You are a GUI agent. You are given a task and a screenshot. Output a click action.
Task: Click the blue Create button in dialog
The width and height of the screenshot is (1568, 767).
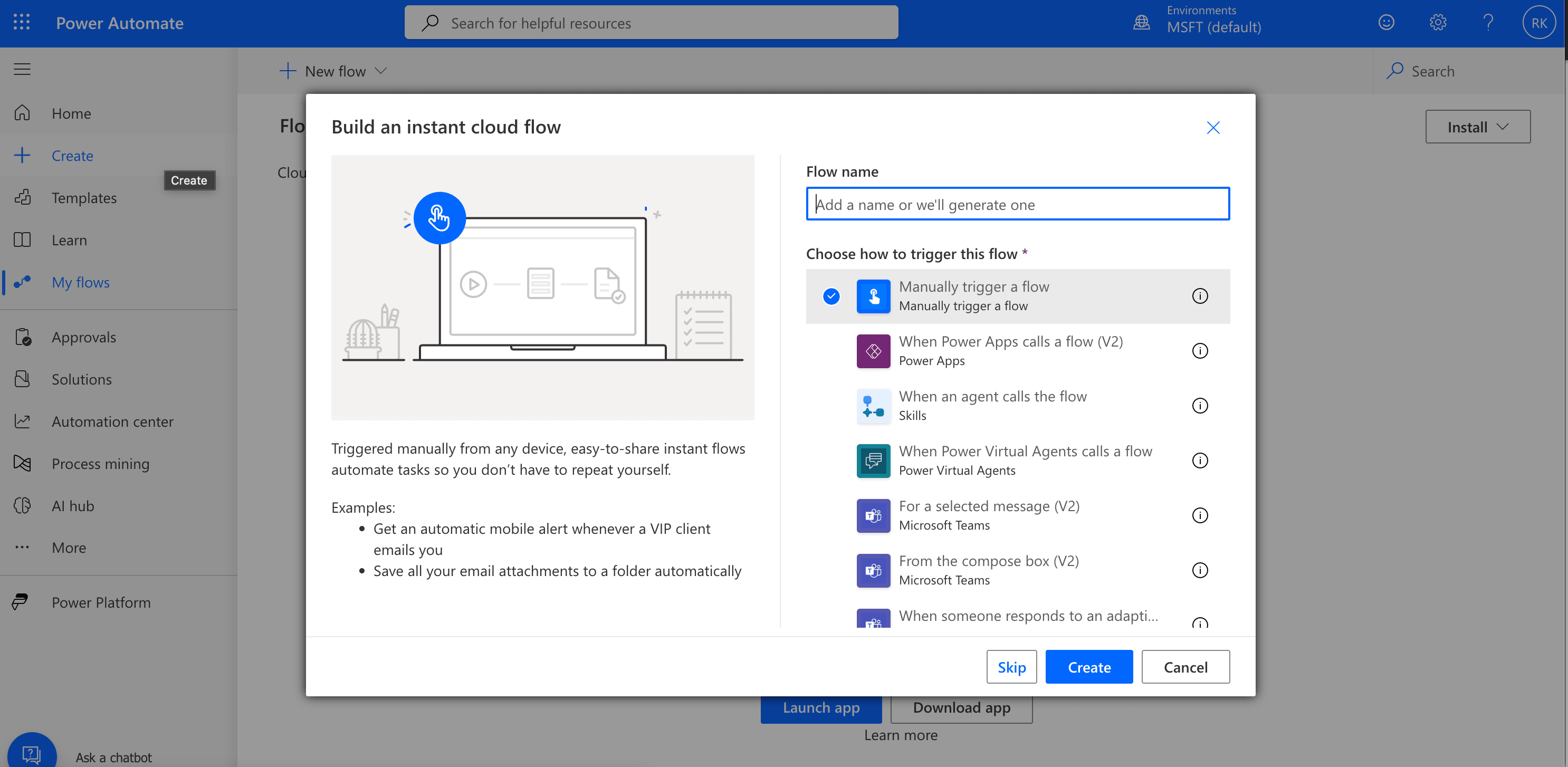point(1089,667)
